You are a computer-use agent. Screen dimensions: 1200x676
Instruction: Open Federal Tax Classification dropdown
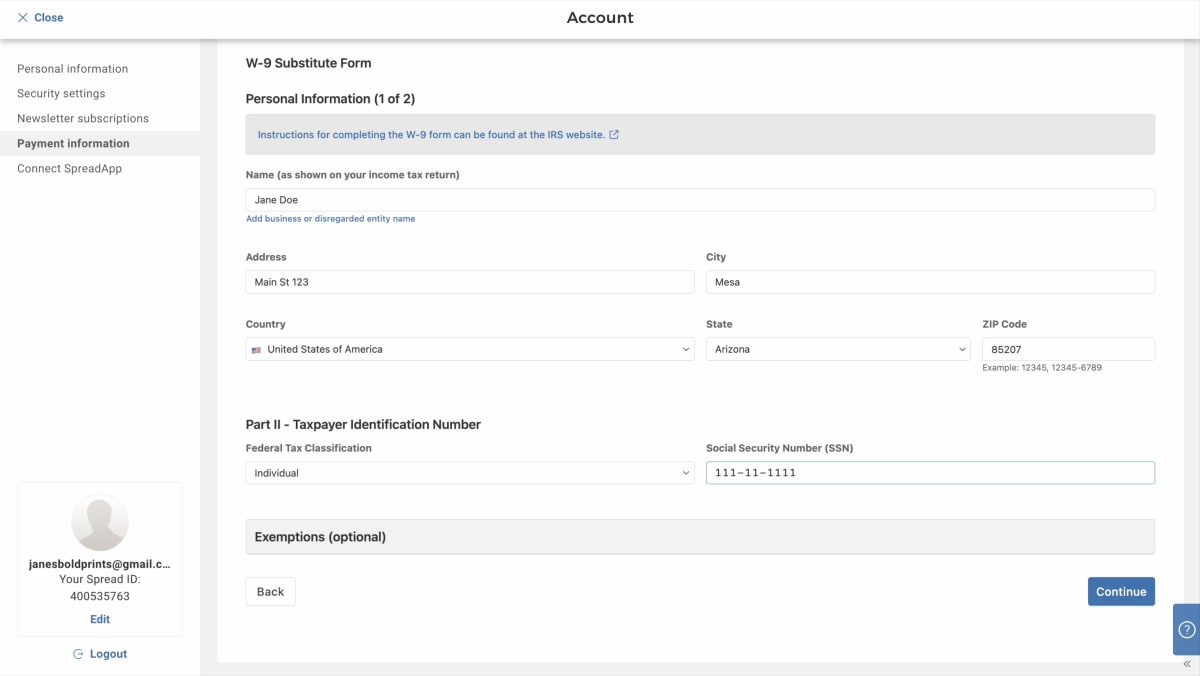[x=470, y=473]
